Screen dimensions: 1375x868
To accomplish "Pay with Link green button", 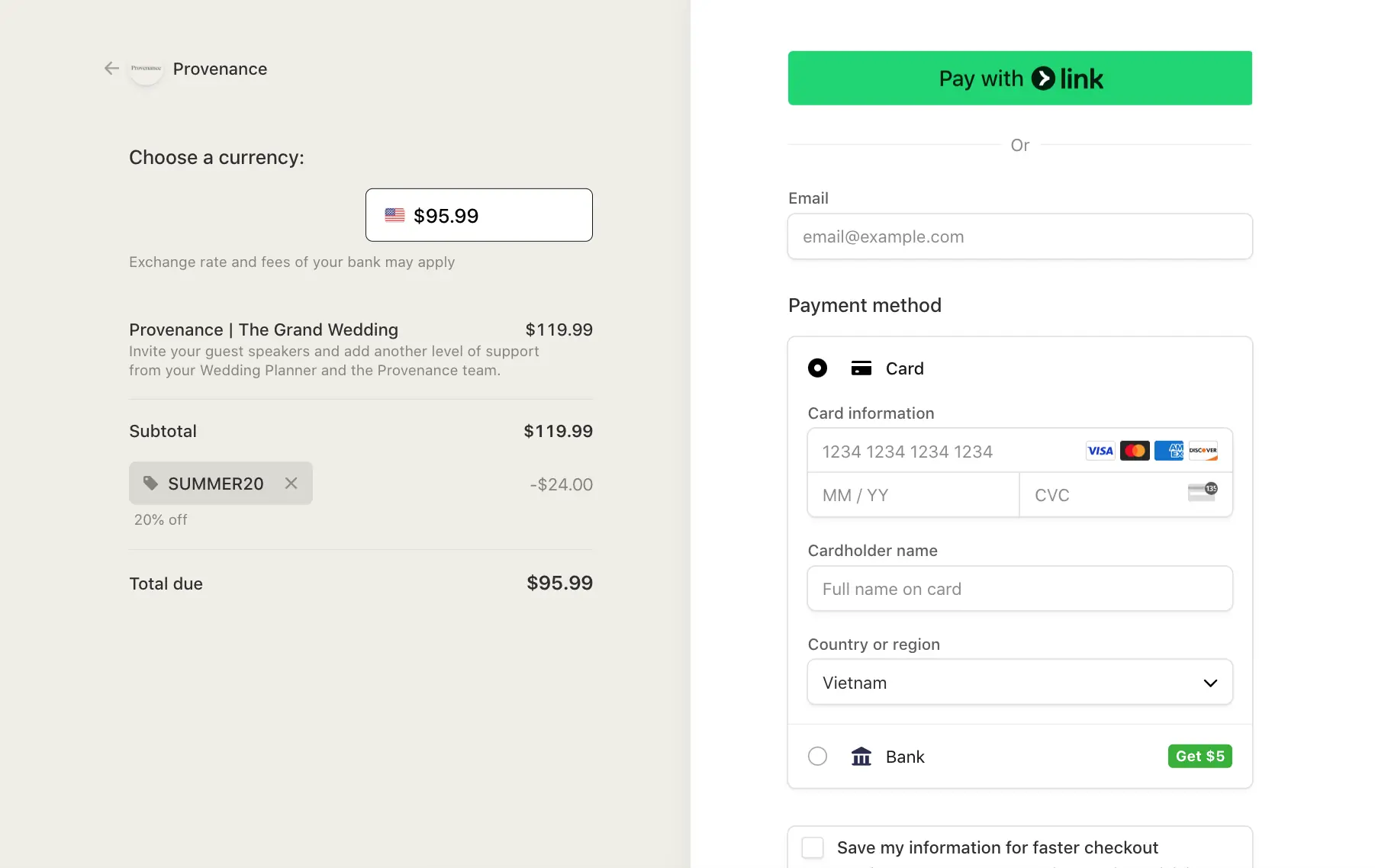I will 1020,78.
